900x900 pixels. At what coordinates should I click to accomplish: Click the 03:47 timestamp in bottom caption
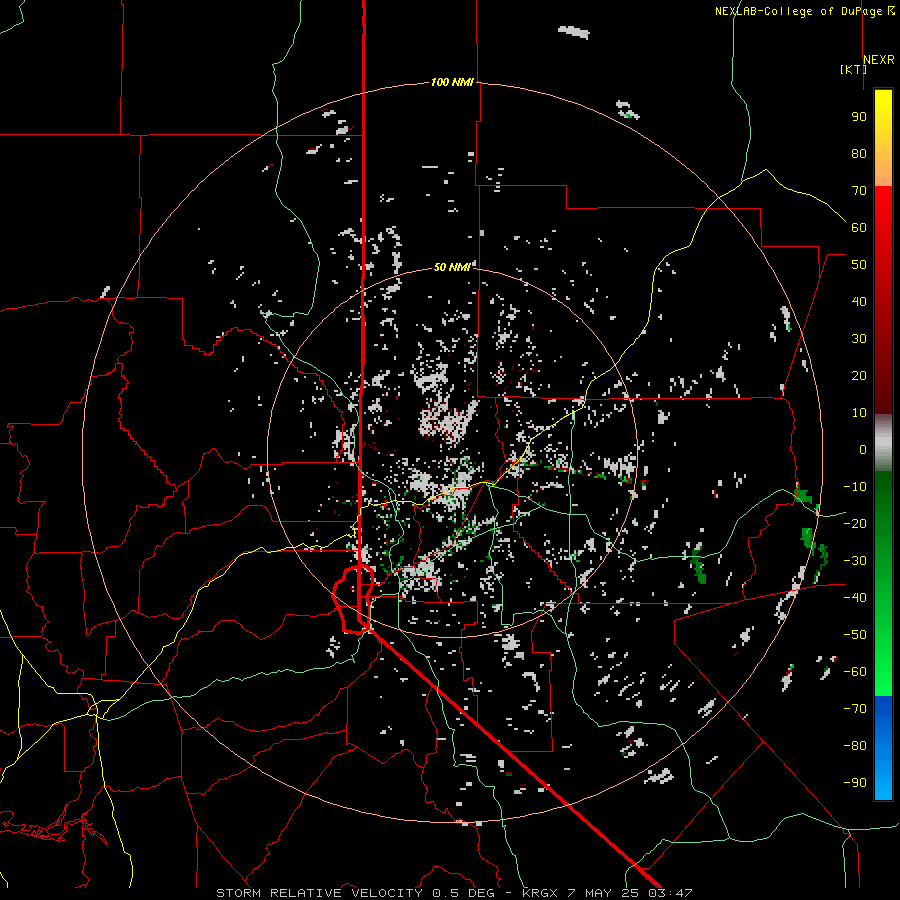pos(670,893)
